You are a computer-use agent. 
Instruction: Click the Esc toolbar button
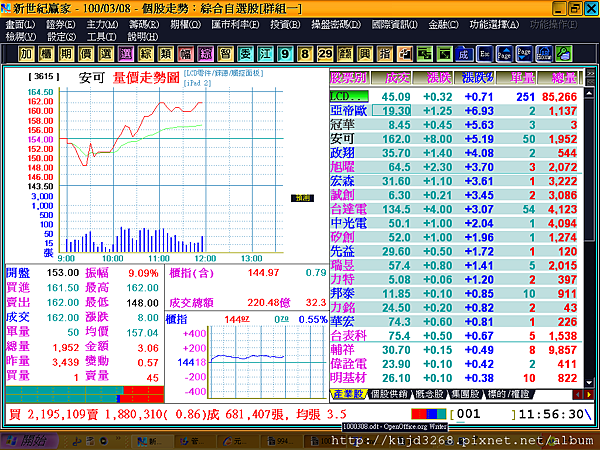click(x=484, y=54)
